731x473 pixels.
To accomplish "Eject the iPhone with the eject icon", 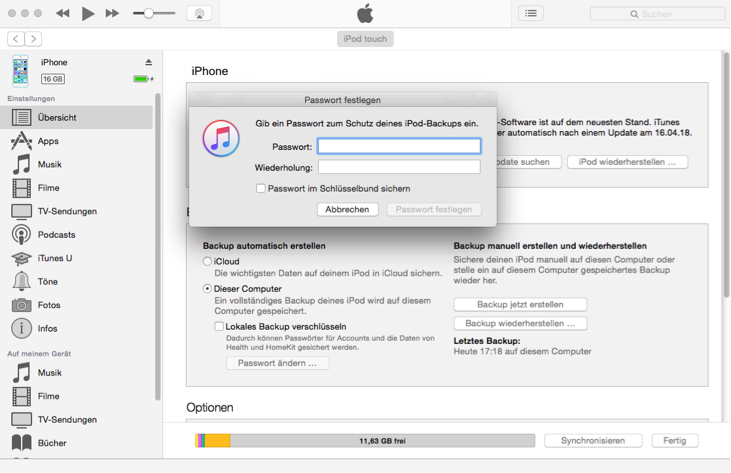I will (x=149, y=62).
